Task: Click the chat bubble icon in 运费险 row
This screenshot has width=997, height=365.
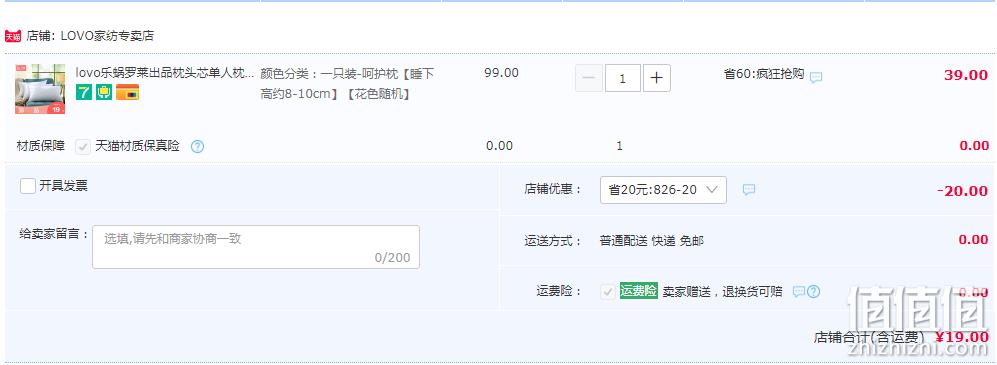Action: pos(799,292)
